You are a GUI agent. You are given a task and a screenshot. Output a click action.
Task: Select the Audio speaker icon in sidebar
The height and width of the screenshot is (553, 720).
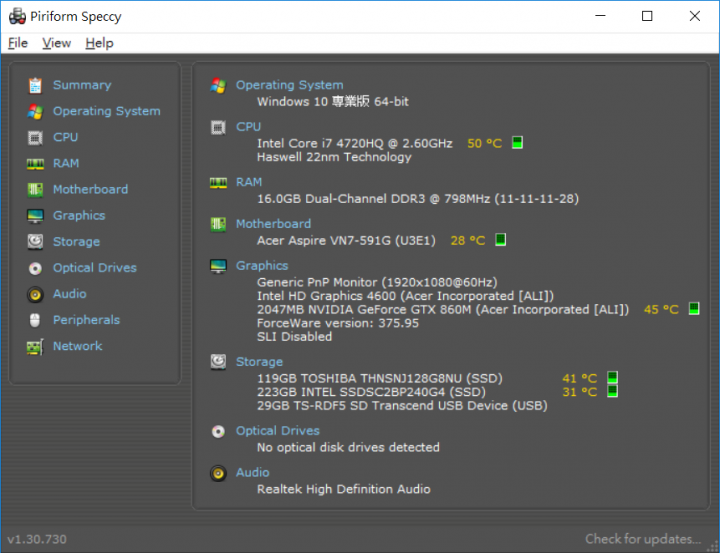click(x=35, y=294)
